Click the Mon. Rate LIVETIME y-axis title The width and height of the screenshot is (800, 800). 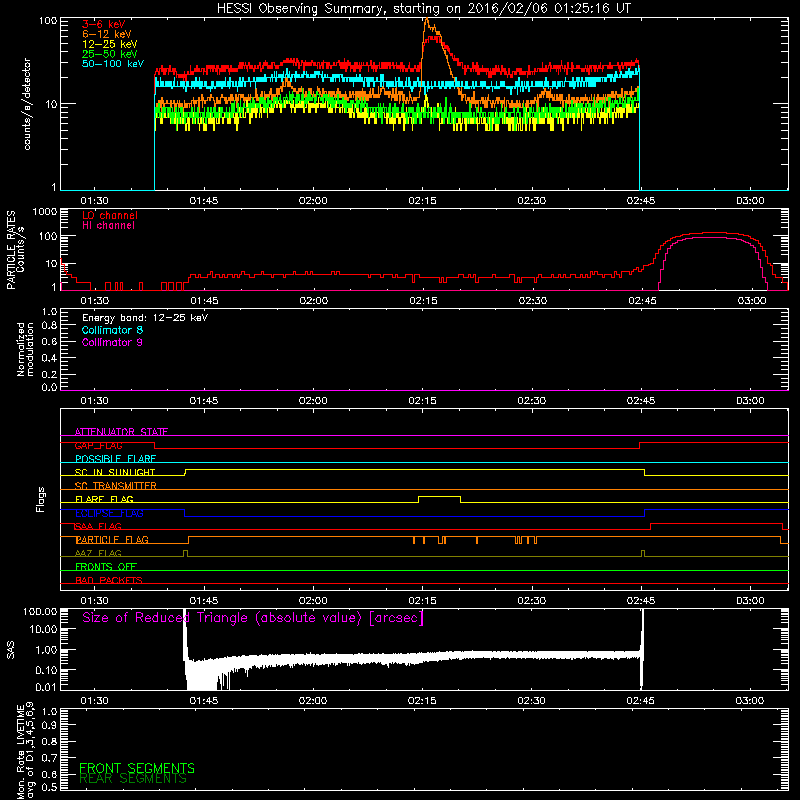pyautogui.click(x=25, y=751)
